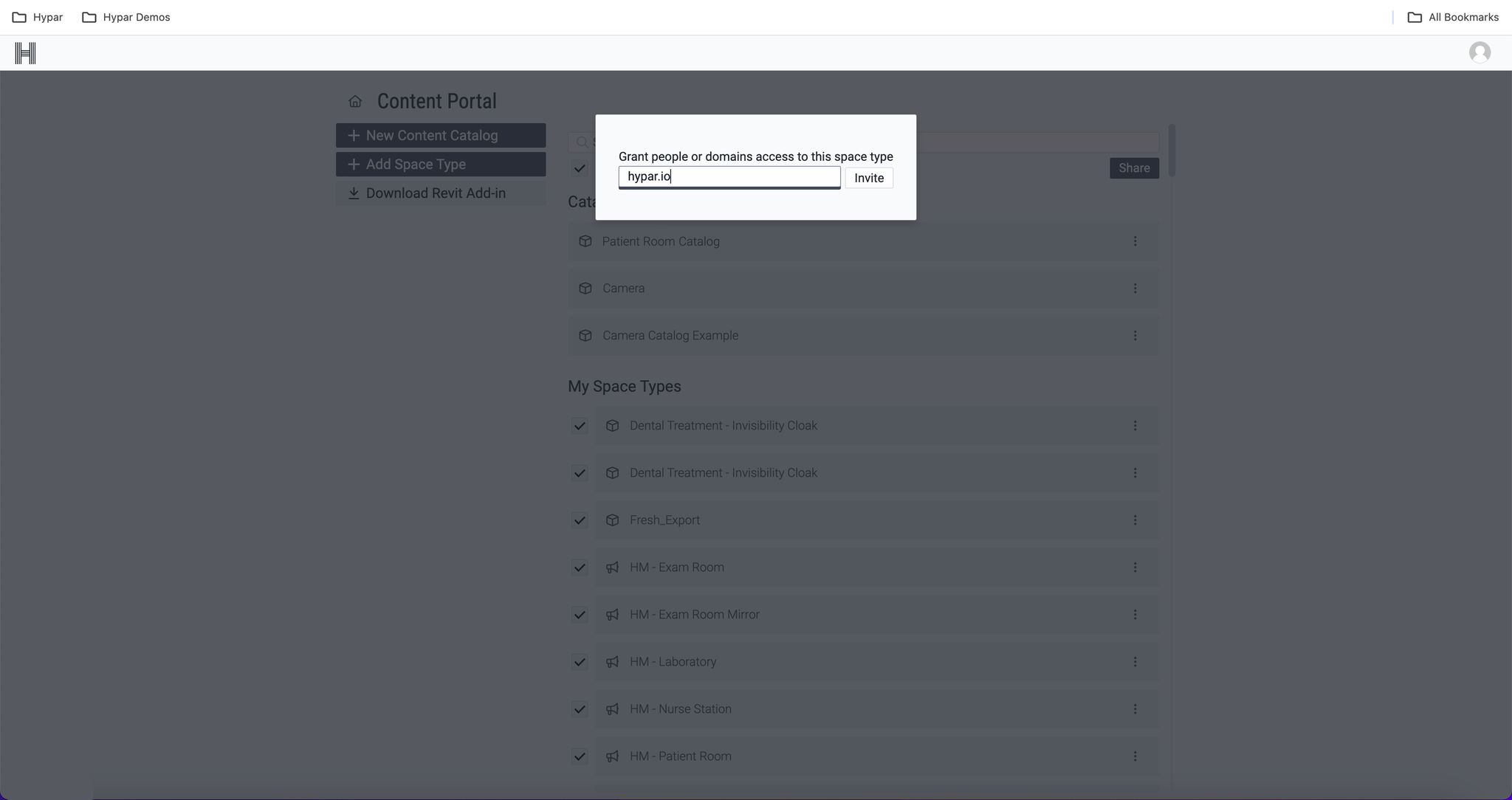Click the cube icon next to Camera

click(585, 289)
